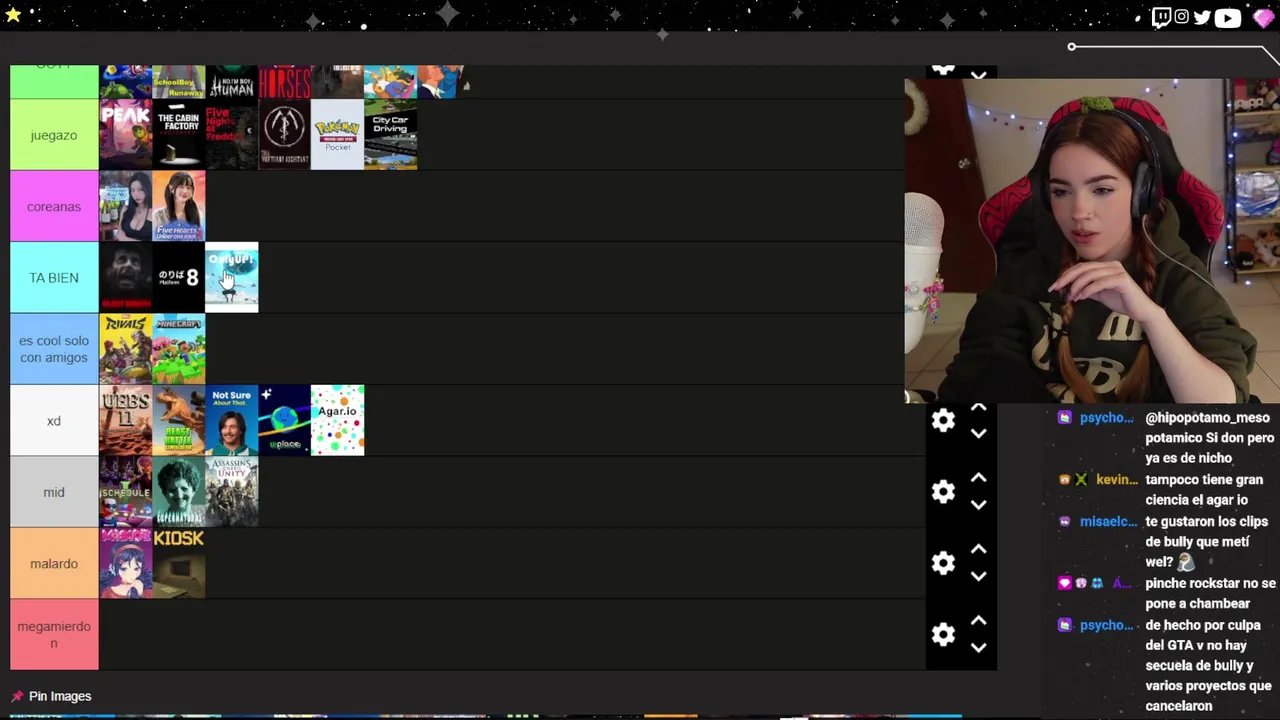Viewport: 1280px width, 720px height.
Task: Select the KIOSK game tile
Action: tap(178, 563)
